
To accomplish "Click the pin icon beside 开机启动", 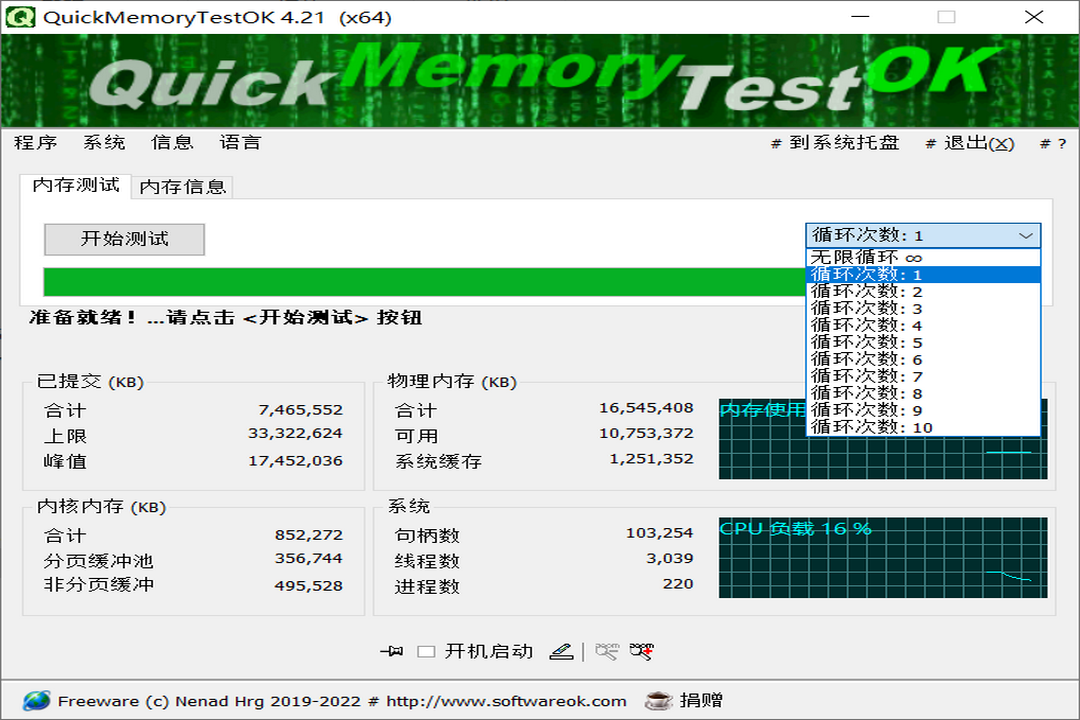I will click(394, 650).
